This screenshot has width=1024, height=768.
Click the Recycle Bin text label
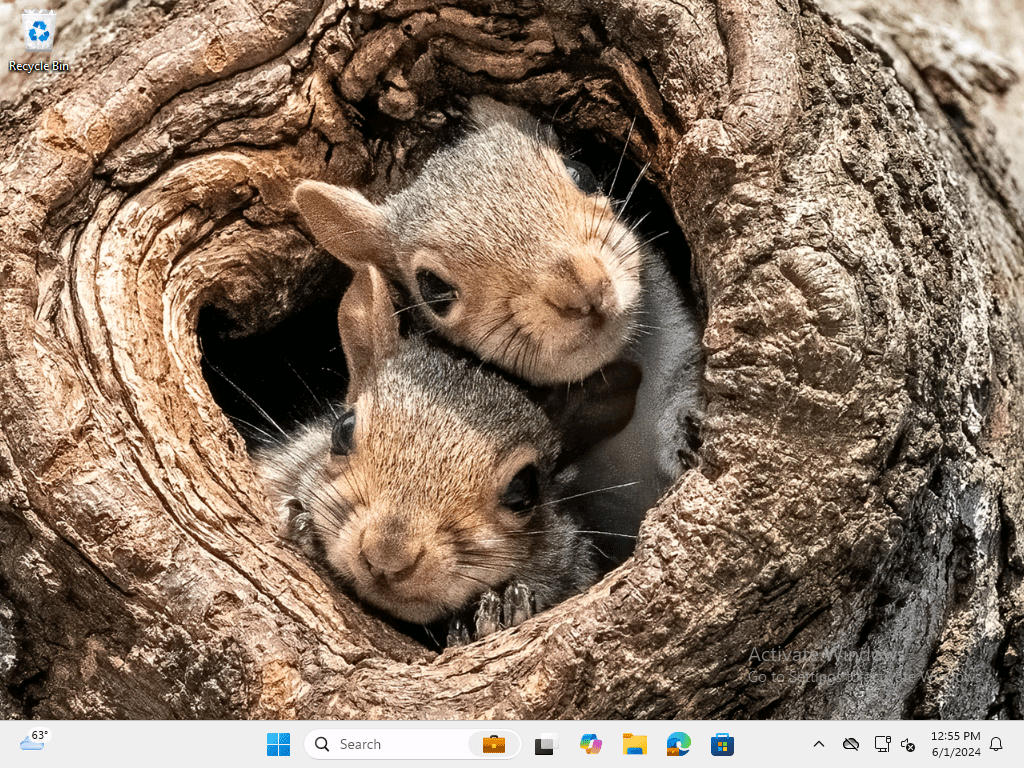point(39,66)
